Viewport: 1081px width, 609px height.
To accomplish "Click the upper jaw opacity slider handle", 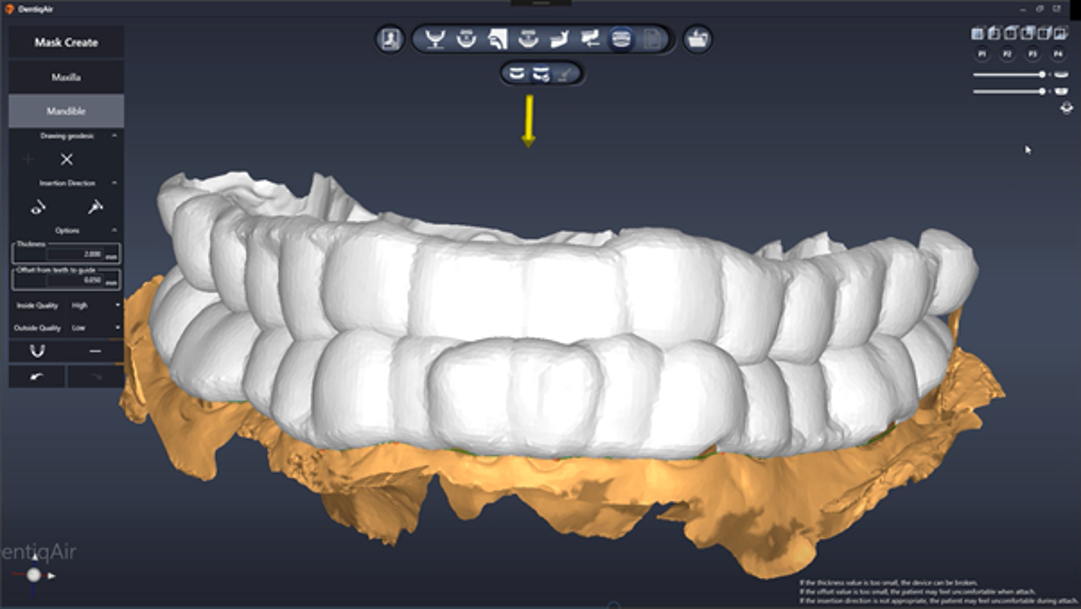I will coord(1043,74).
